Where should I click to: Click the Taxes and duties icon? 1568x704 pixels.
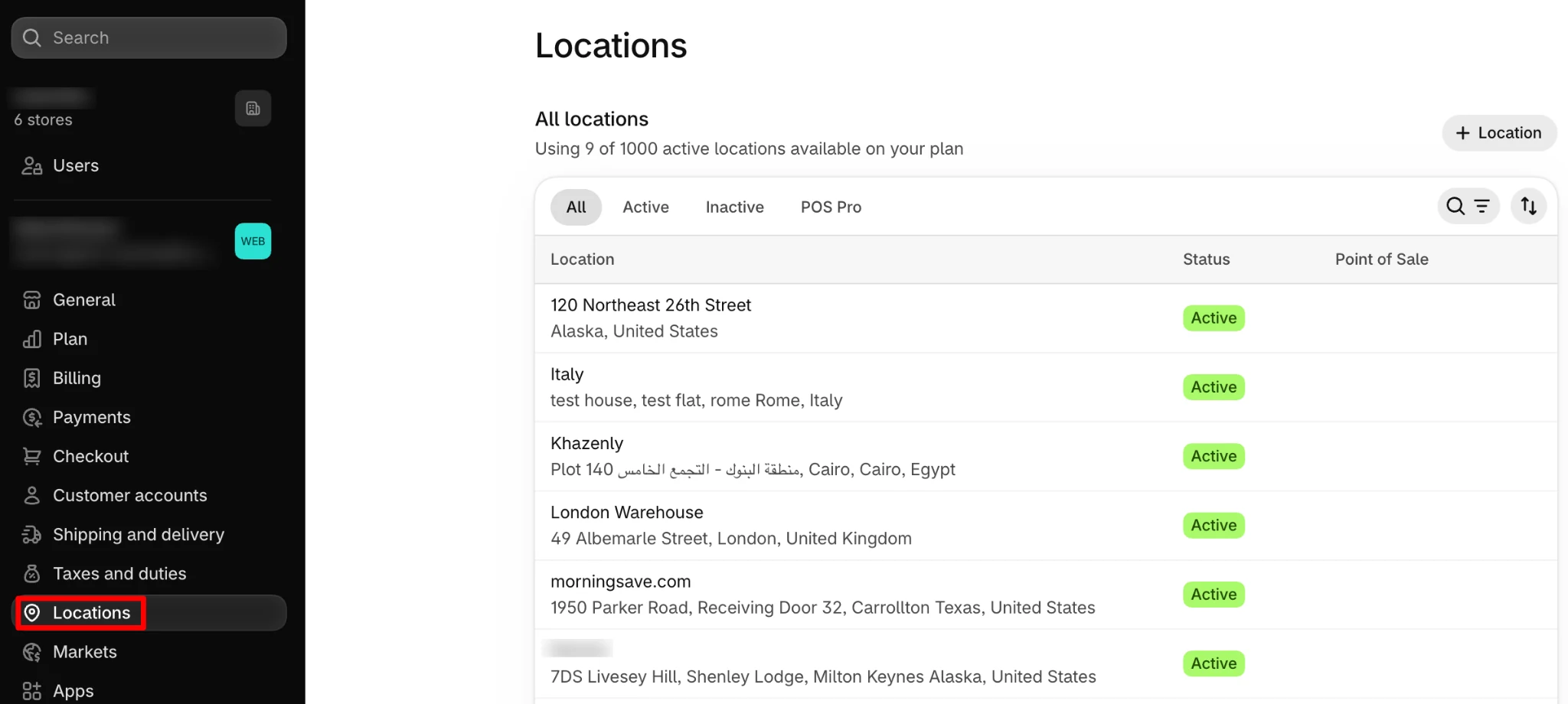(31, 573)
